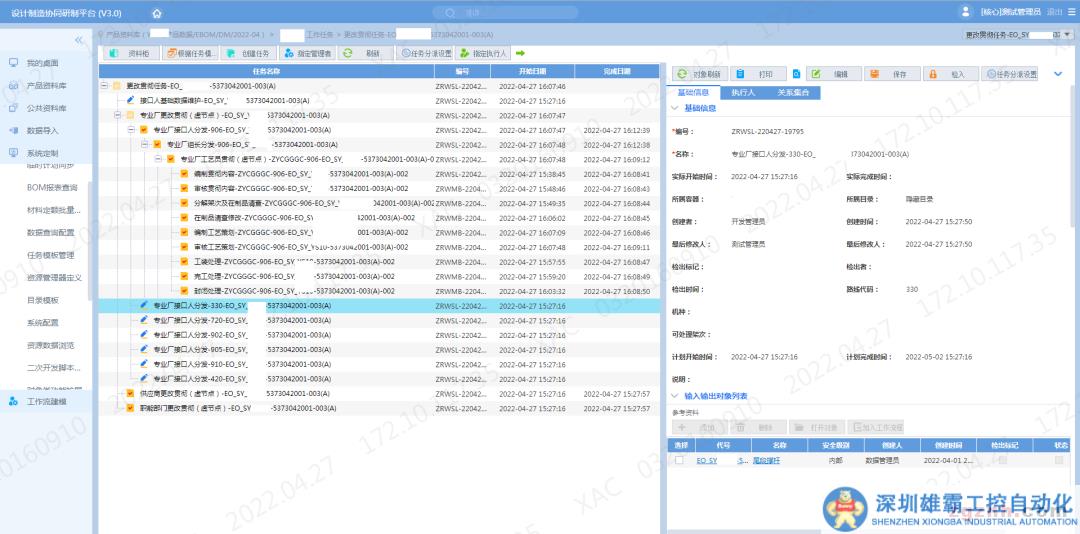Tick the 选择 checkbox in reference table row

point(680,460)
